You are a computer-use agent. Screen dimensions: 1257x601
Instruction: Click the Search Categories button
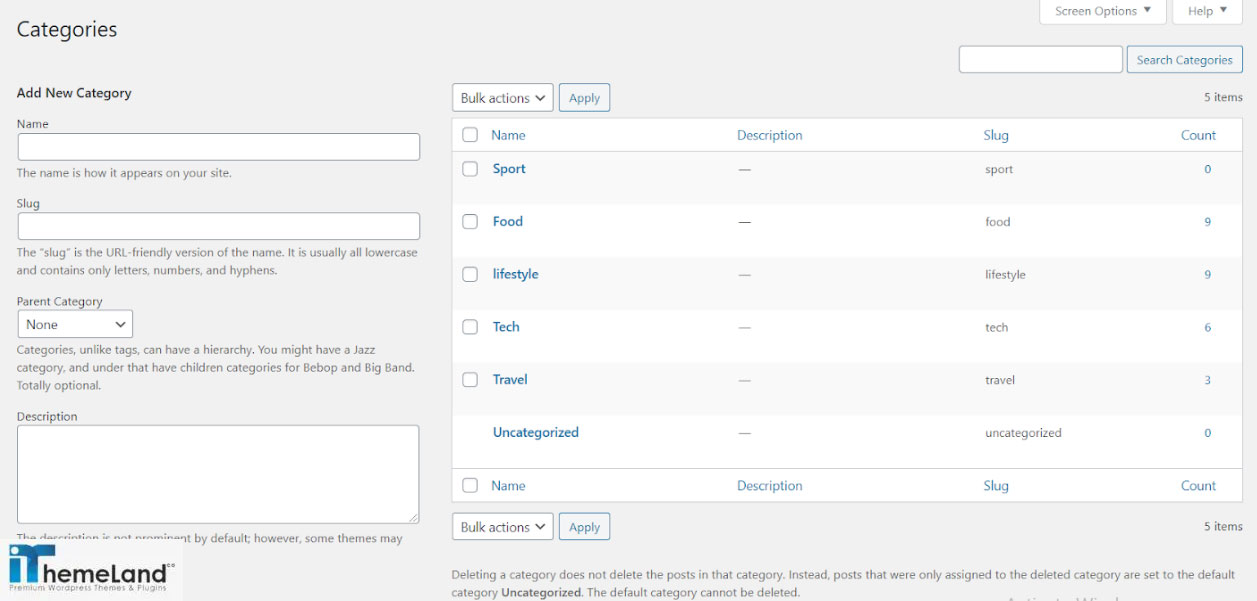pos(1184,60)
